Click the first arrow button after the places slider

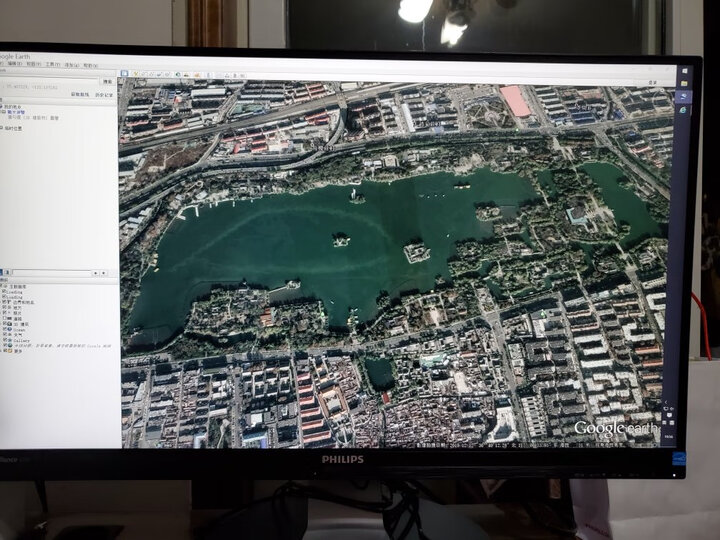click(x=96, y=273)
